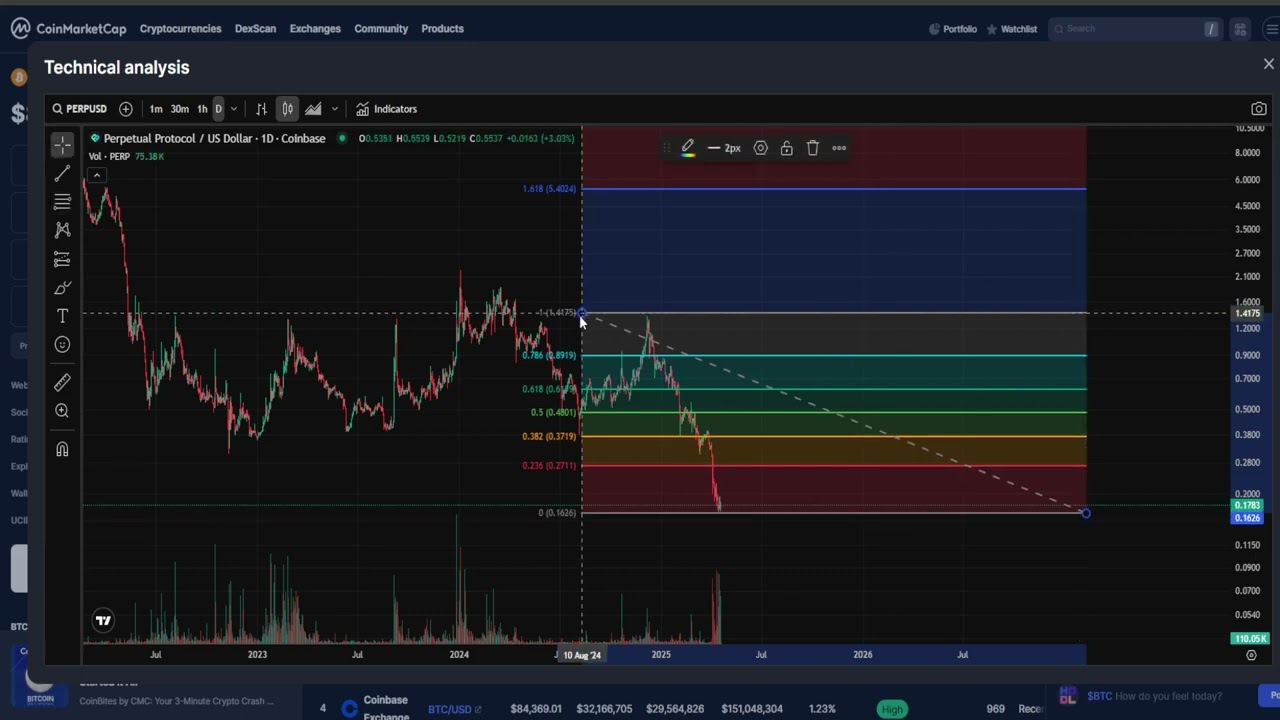Open the Community menu

pos(381,29)
